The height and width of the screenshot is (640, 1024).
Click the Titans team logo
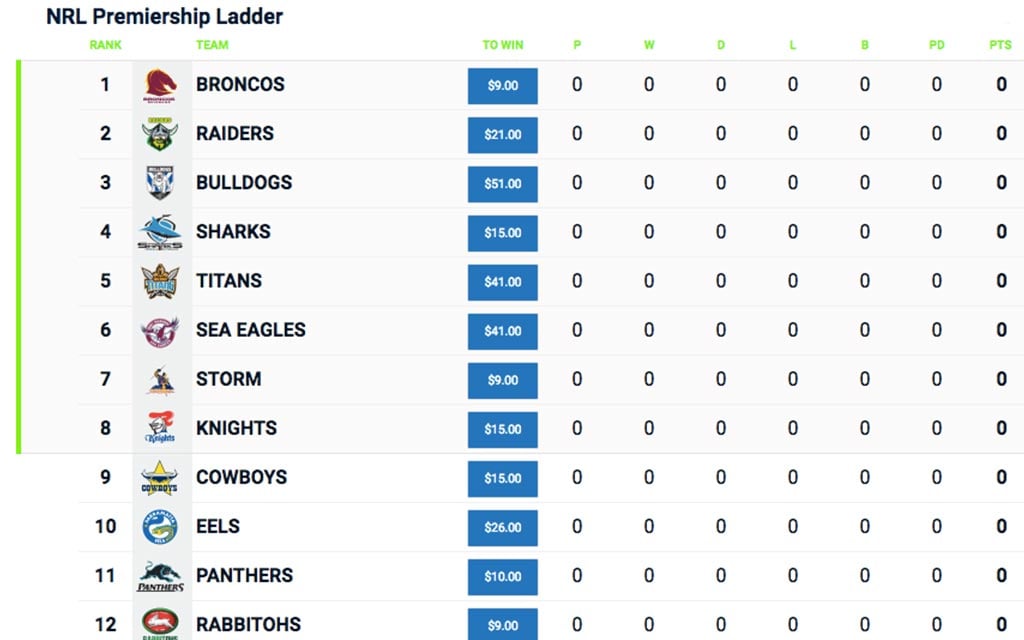pyautogui.click(x=160, y=281)
